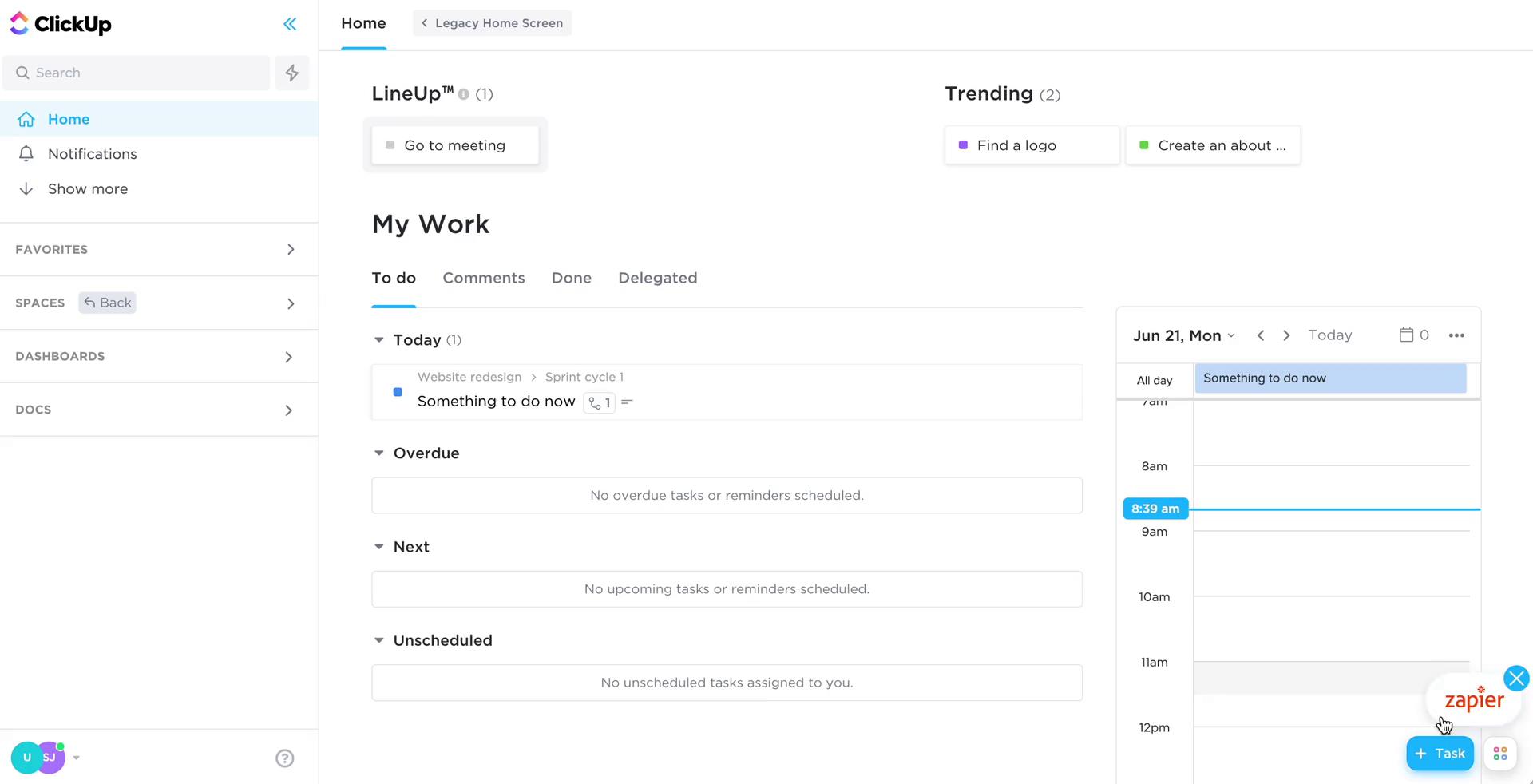Click the U user avatar
The height and width of the screenshot is (784, 1533).
point(26,758)
